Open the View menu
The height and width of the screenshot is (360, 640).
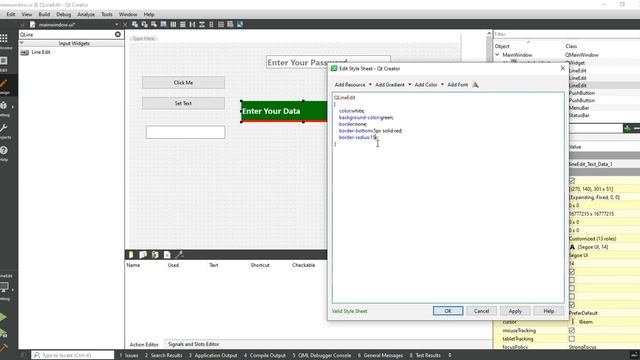[x=27, y=14]
